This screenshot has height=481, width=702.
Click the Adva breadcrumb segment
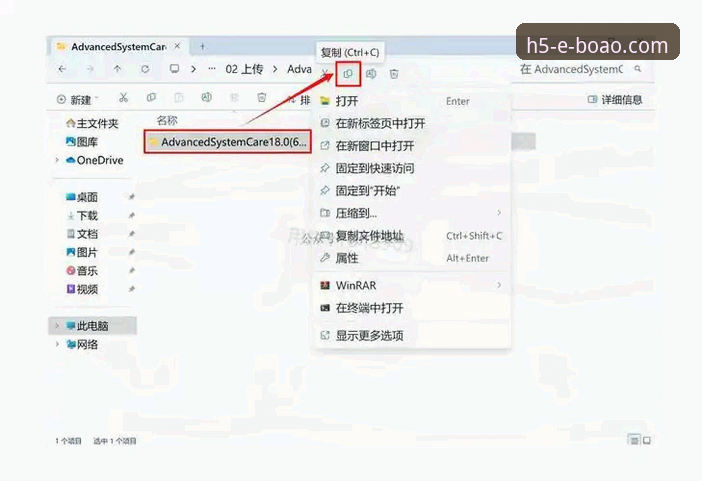coord(299,69)
